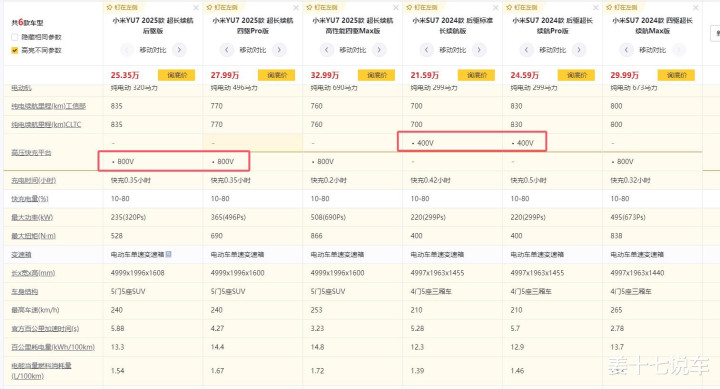The image size is (720, 389).
Task: Click 询底价 for the 29.99万 model
Action: [x=676, y=75]
